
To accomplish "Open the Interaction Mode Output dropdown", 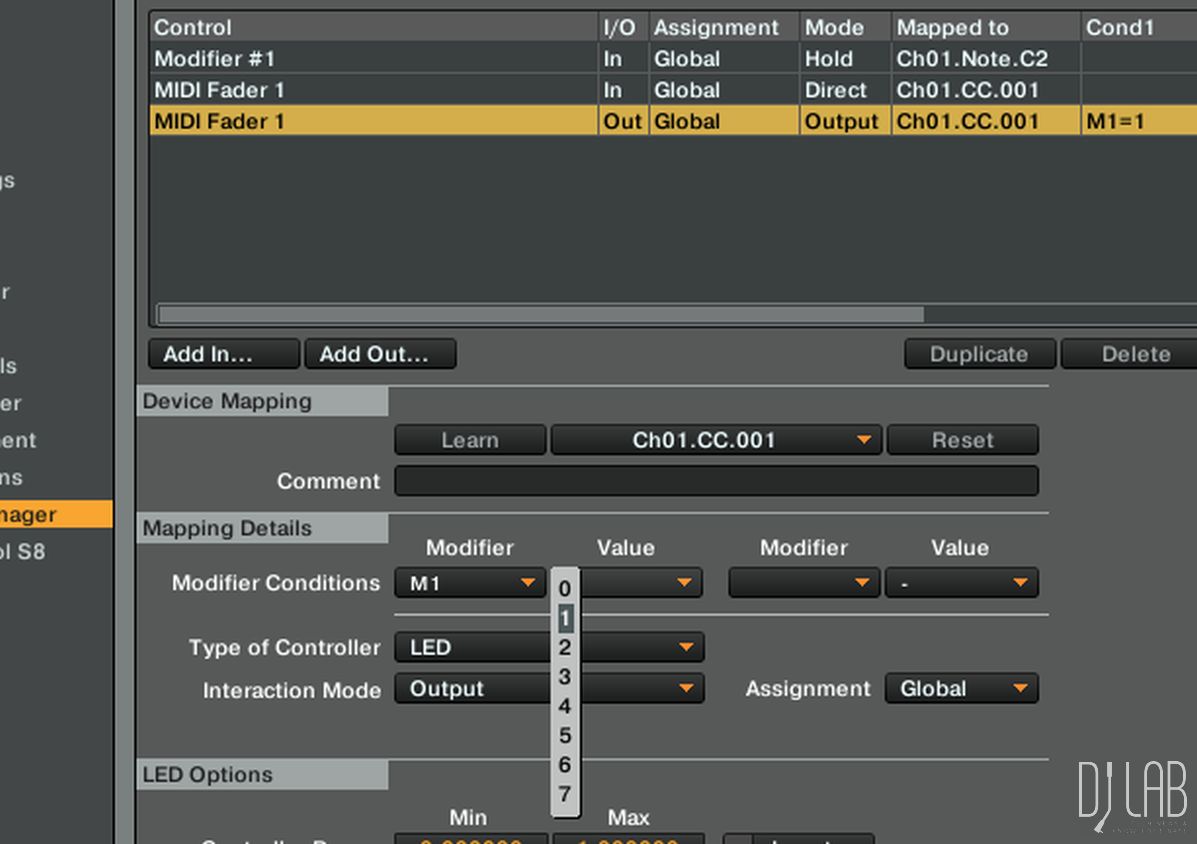I will click(x=549, y=689).
